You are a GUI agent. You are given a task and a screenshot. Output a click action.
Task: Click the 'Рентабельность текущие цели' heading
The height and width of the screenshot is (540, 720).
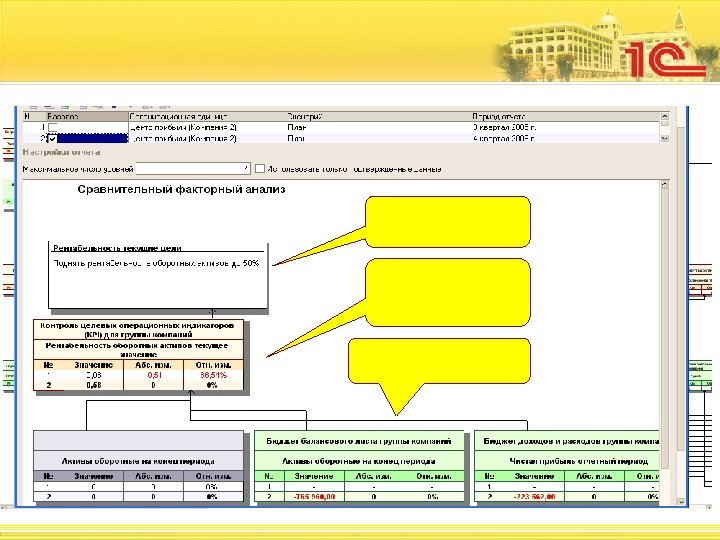click(117, 248)
